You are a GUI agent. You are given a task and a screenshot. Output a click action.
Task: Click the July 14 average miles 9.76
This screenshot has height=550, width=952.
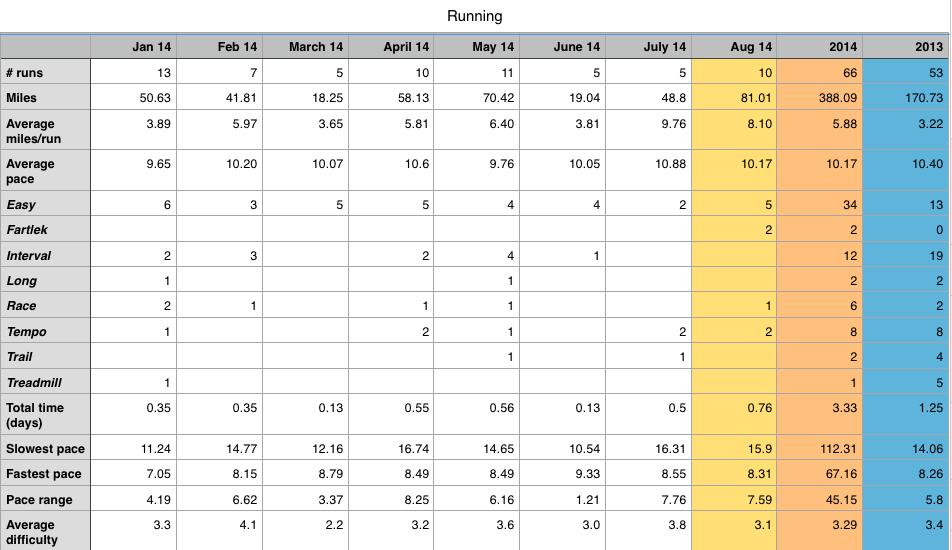click(x=648, y=130)
